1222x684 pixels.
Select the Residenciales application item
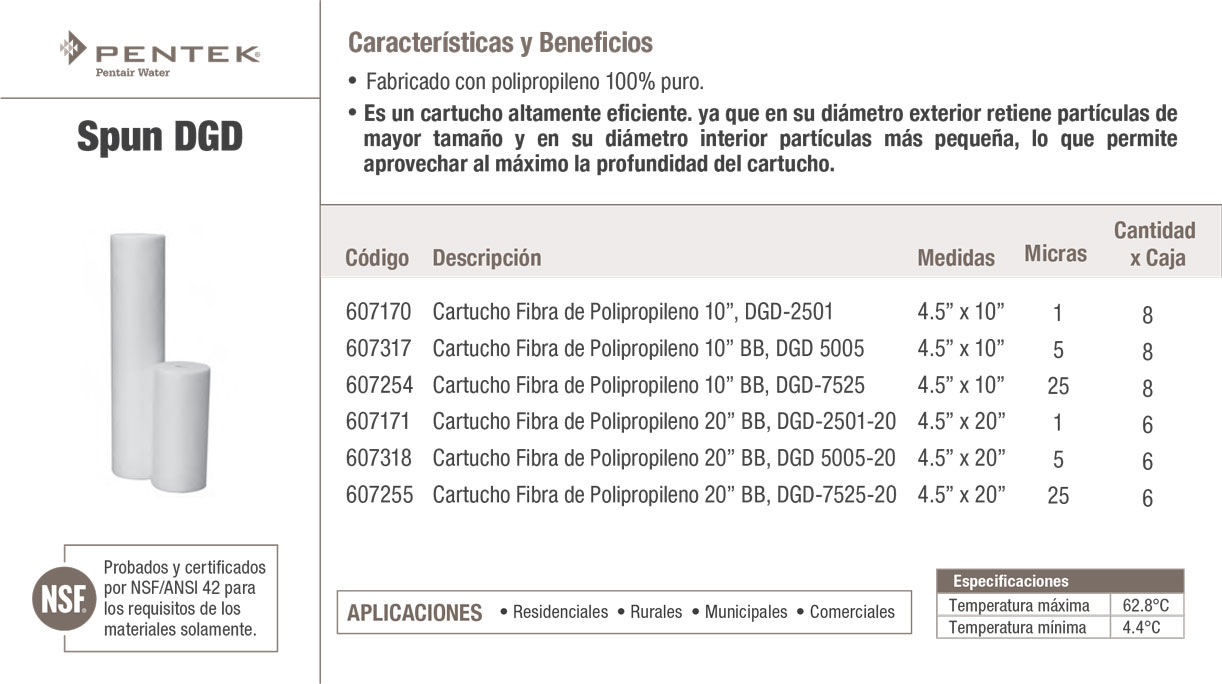(558, 612)
